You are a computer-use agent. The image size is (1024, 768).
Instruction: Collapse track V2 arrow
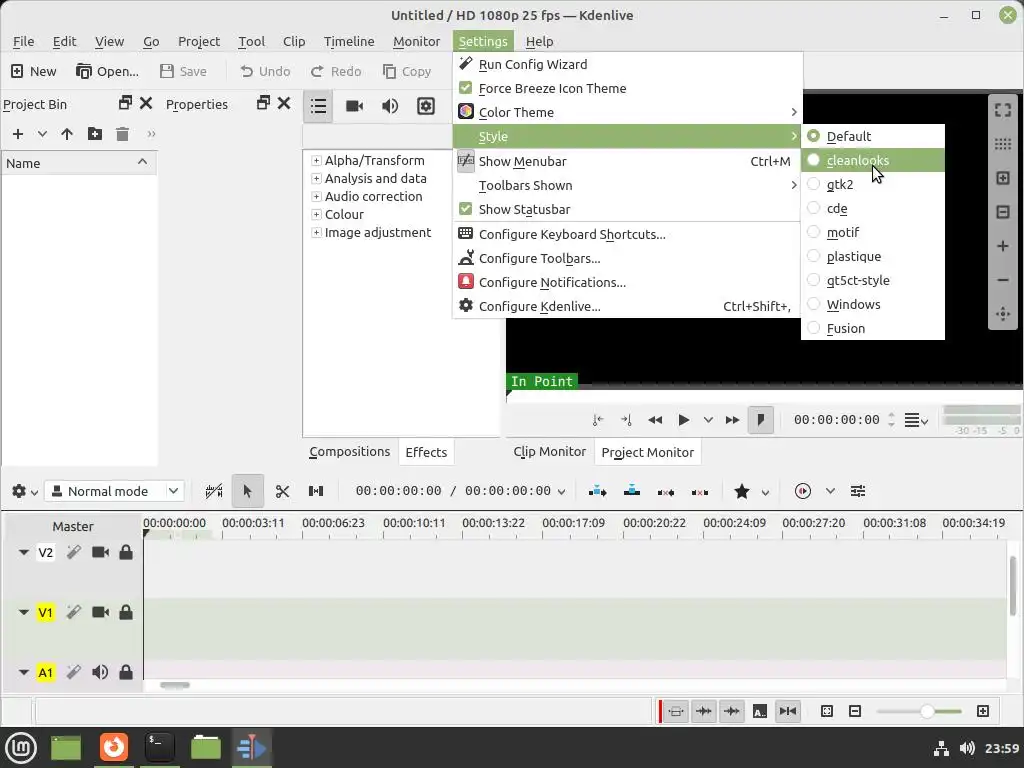point(24,552)
